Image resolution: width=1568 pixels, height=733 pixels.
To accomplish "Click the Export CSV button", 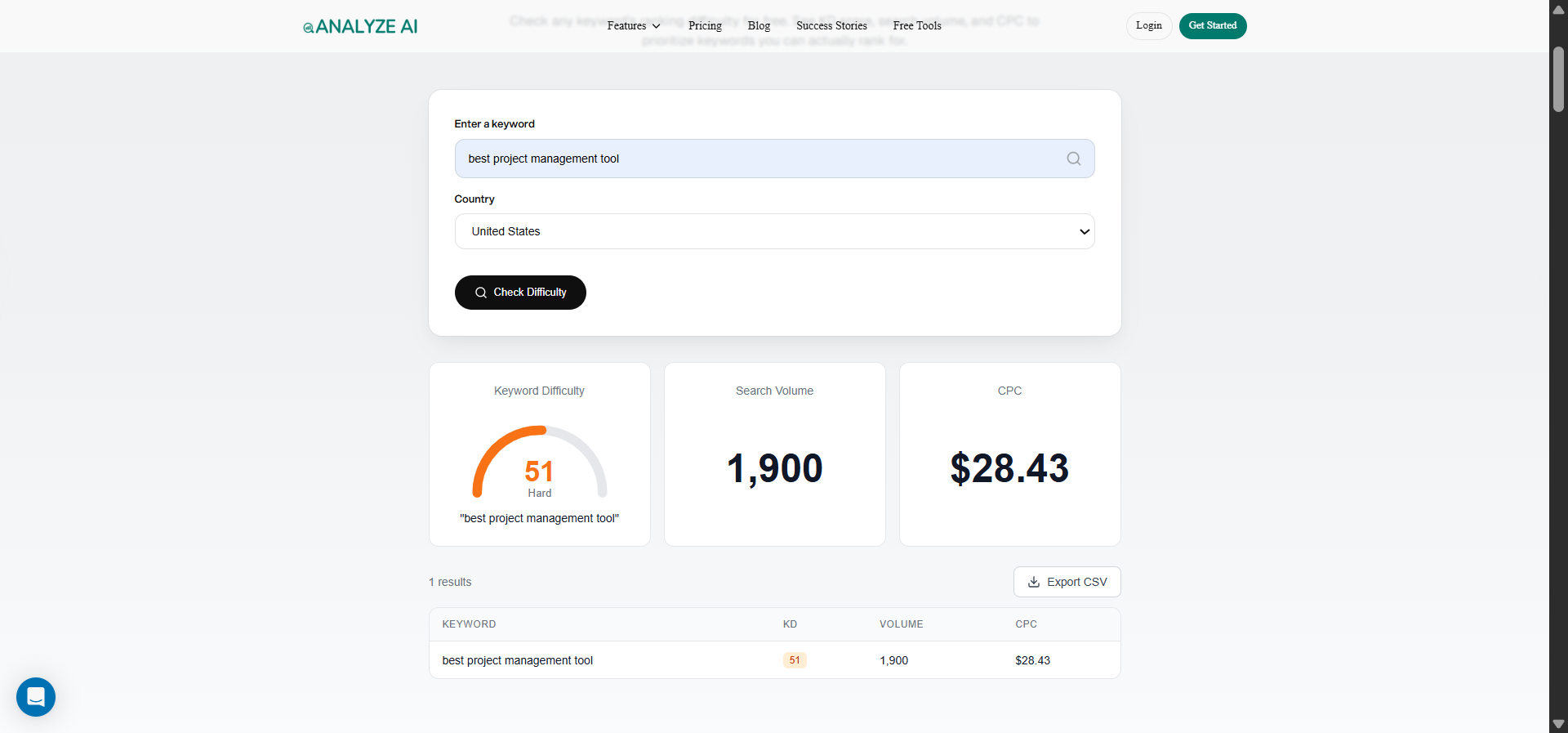I will click(1067, 582).
